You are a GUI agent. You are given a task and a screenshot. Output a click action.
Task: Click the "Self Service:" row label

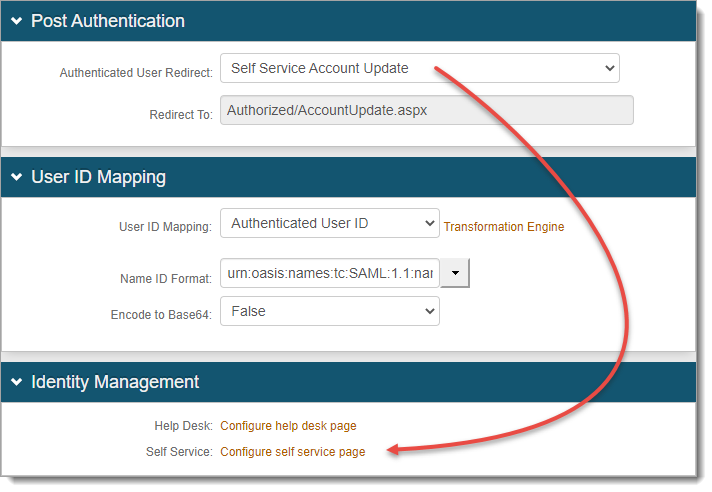pos(179,452)
